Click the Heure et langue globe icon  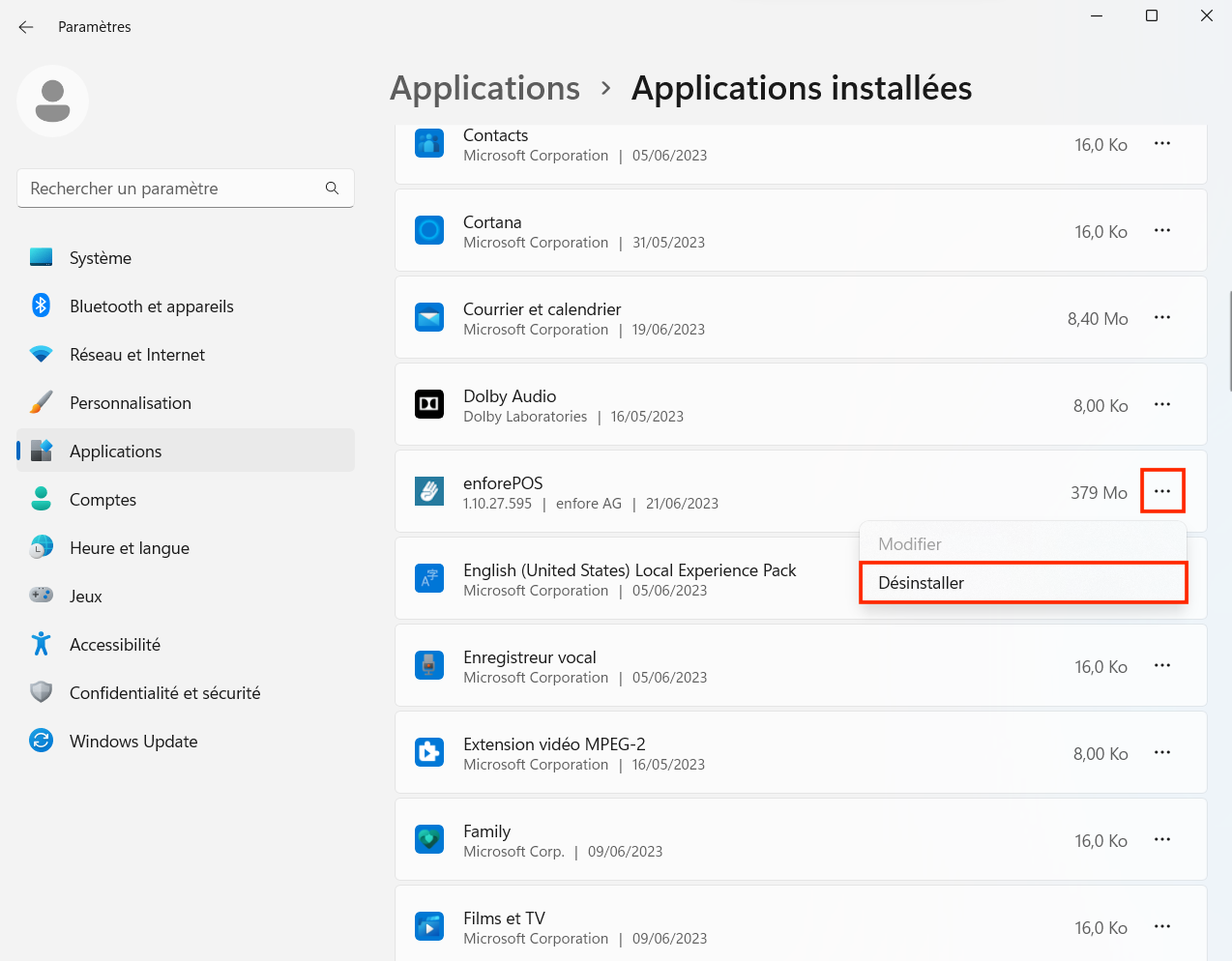41,547
